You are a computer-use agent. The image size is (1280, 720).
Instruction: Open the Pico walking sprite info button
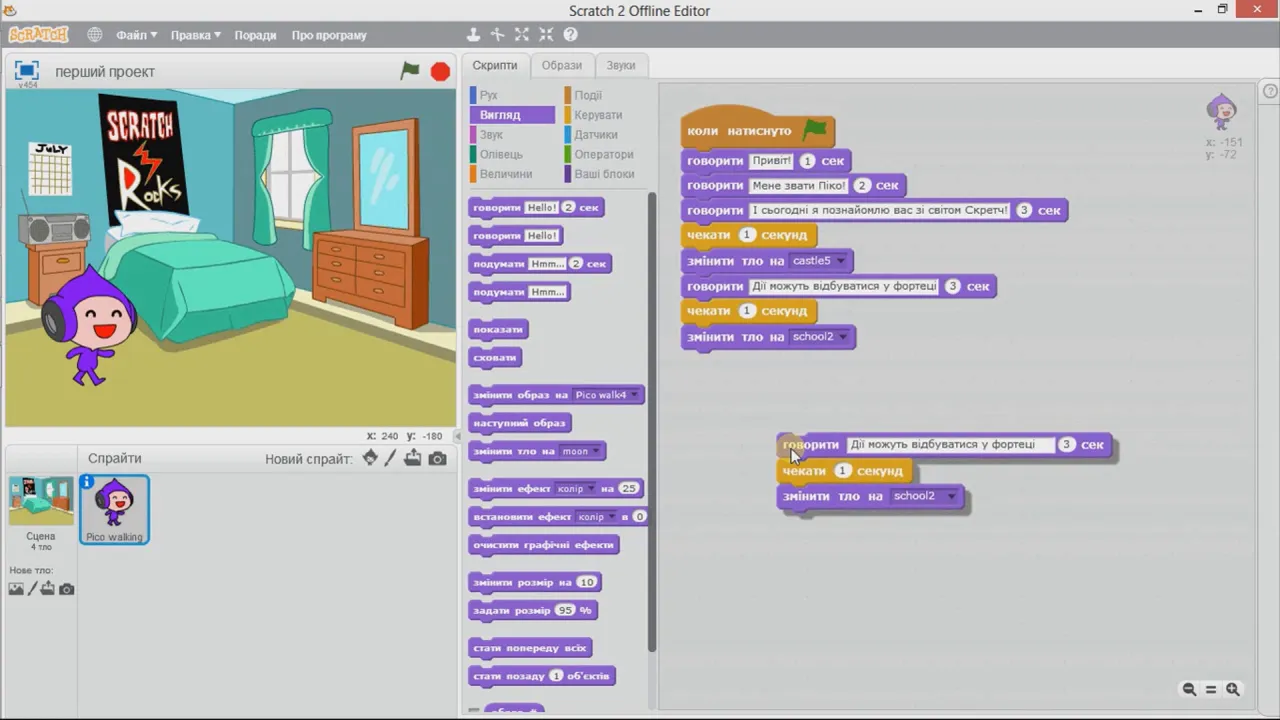(x=87, y=482)
